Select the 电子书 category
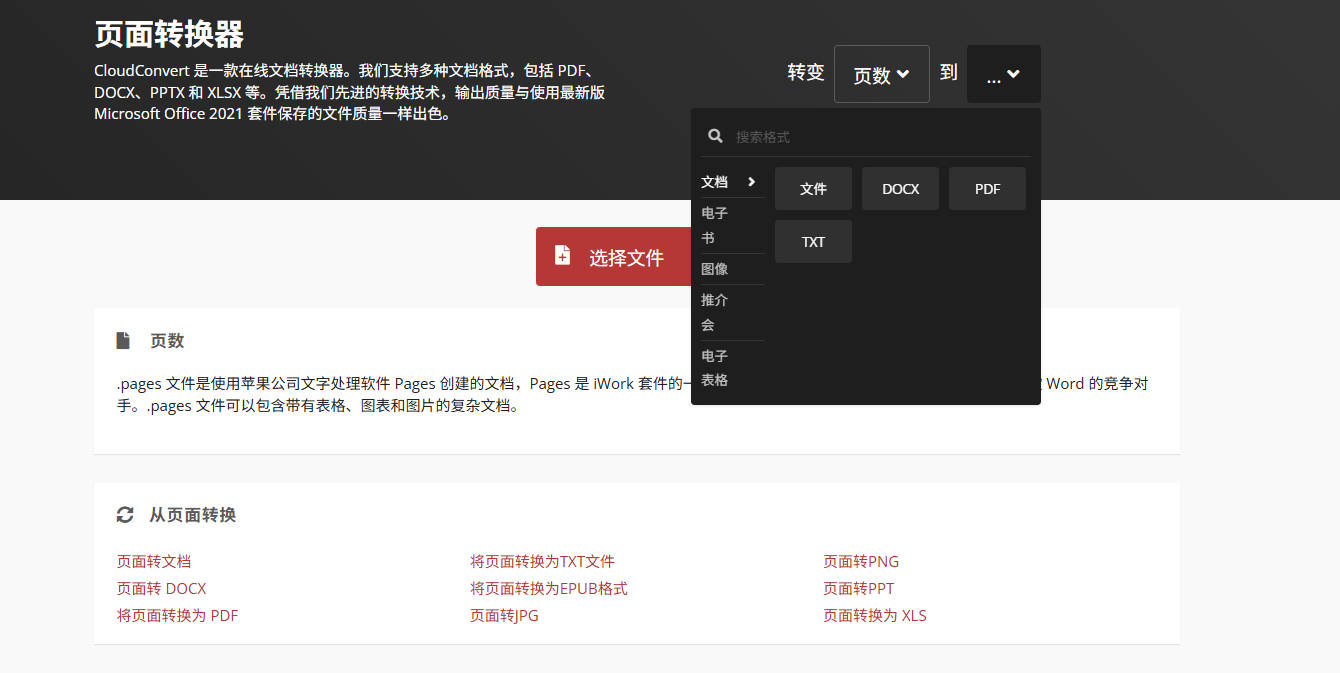This screenshot has height=673, width=1340. tap(715, 225)
